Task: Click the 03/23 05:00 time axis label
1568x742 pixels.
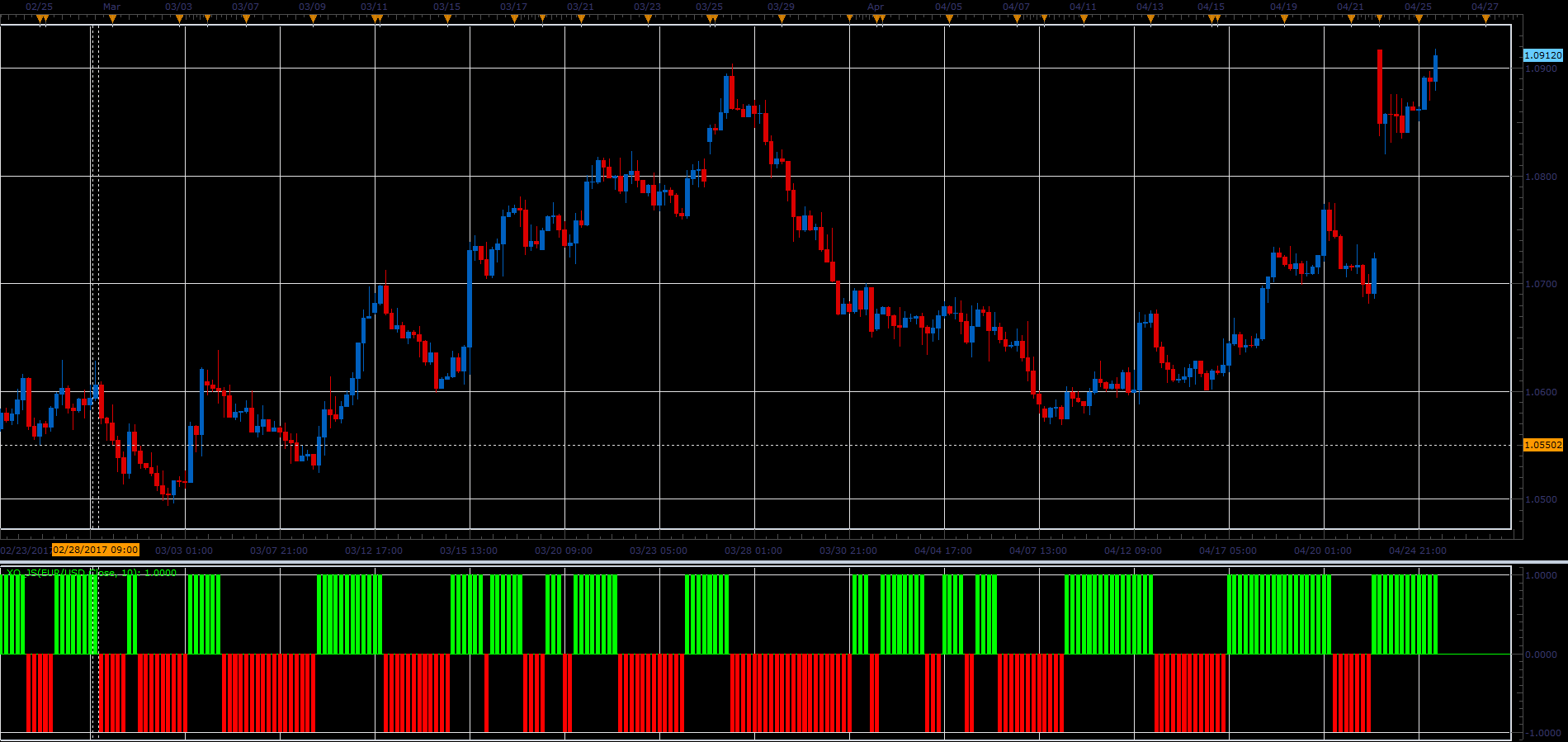Action: point(659,551)
